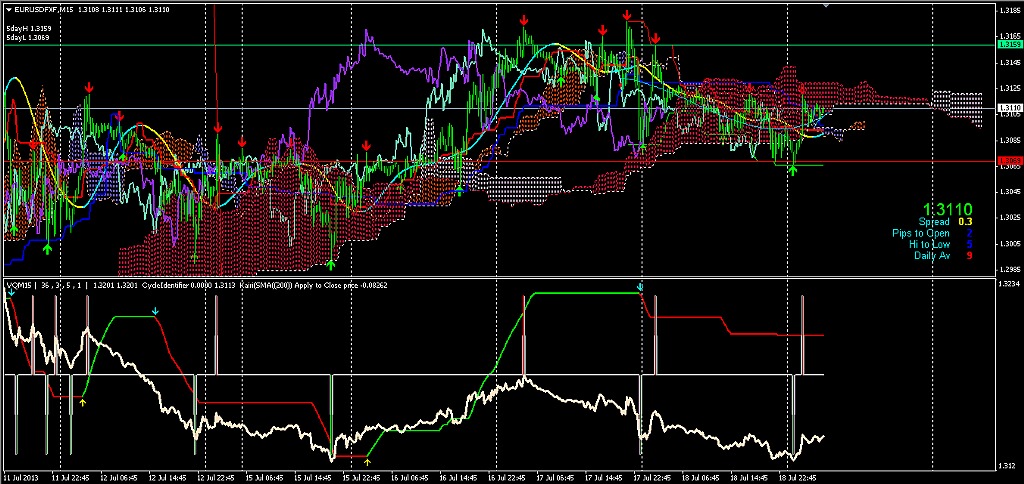Click the triangle icon before the EURUSDFXF,M15 title
This screenshot has width=1024, height=484.
(x=8, y=9)
